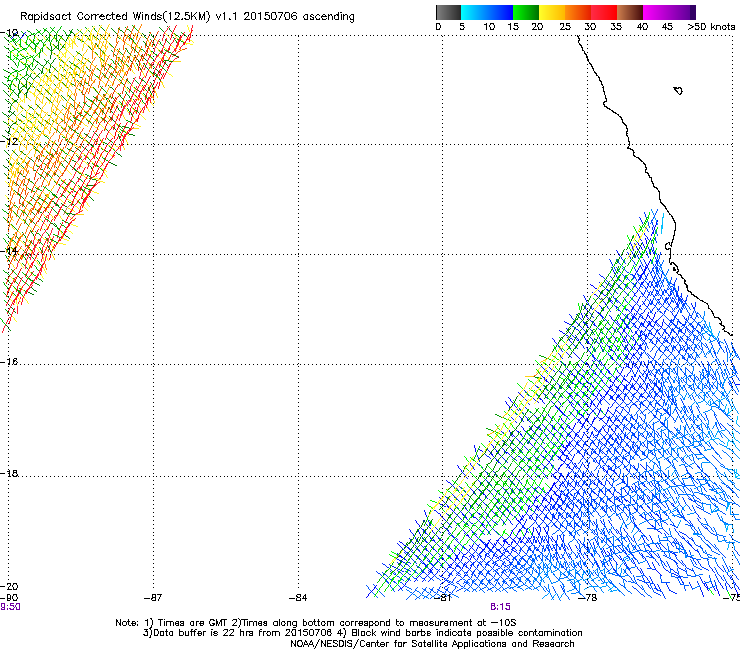Select the cyan 5-10 knots color band

tap(474, 12)
